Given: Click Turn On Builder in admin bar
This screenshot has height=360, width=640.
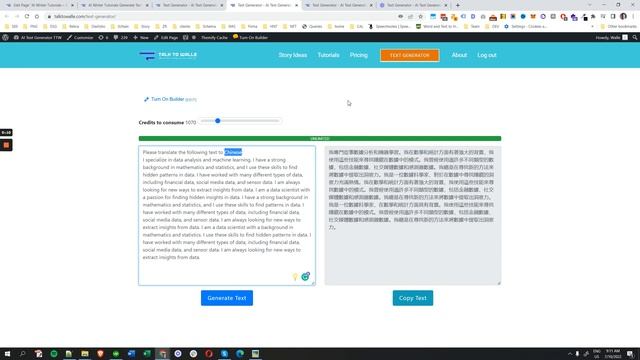Looking at the screenshot, I should pos(250,37).
